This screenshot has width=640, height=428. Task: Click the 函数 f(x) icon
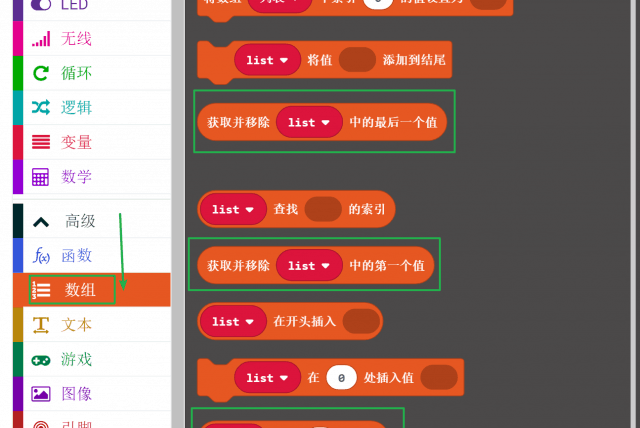pyautogui.click(x=41, y=256)
